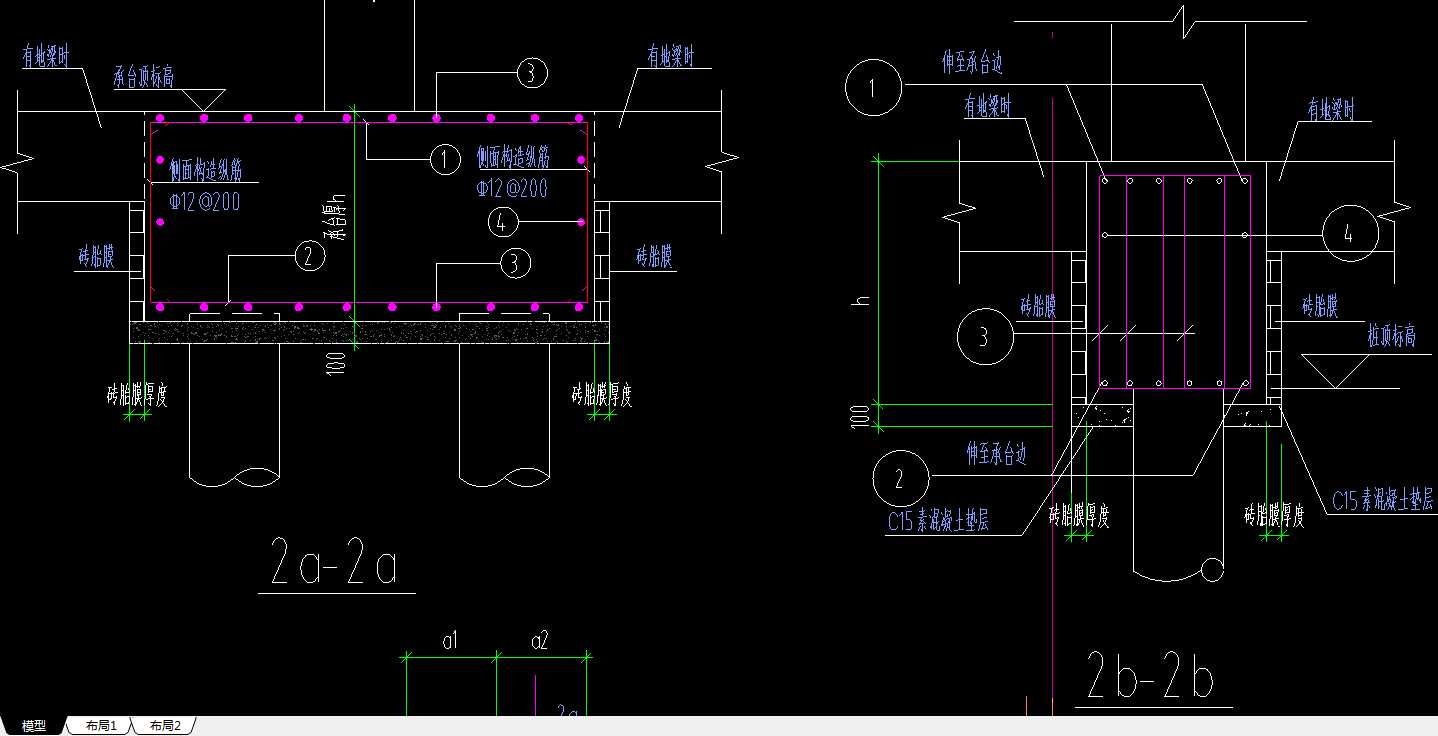Click callout bubble 2 in section 2b-2b
1438x736 pixels.
pos(900,478)
